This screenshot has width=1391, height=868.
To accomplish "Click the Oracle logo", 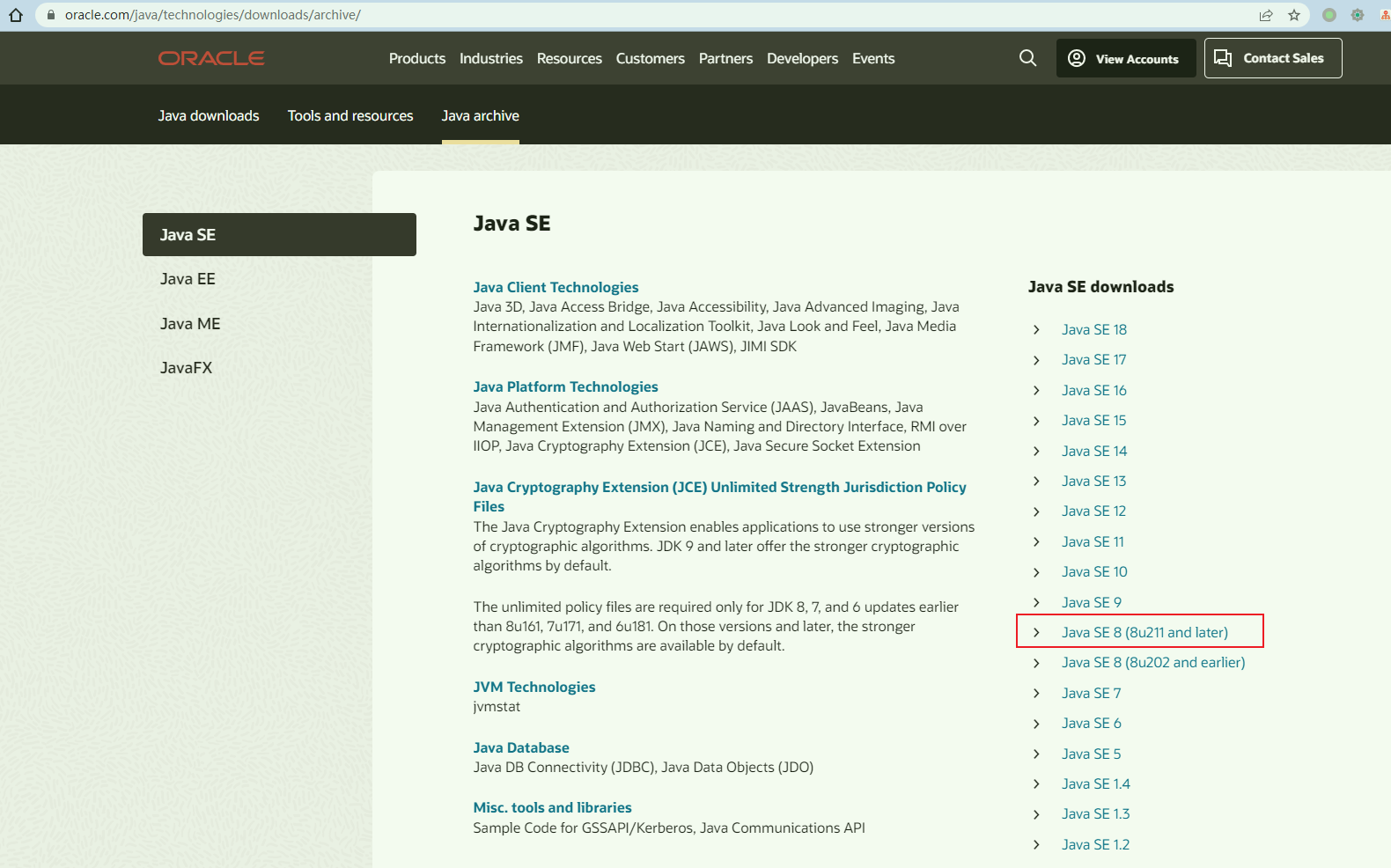I will pyautogui.click(x=211, y=58).
